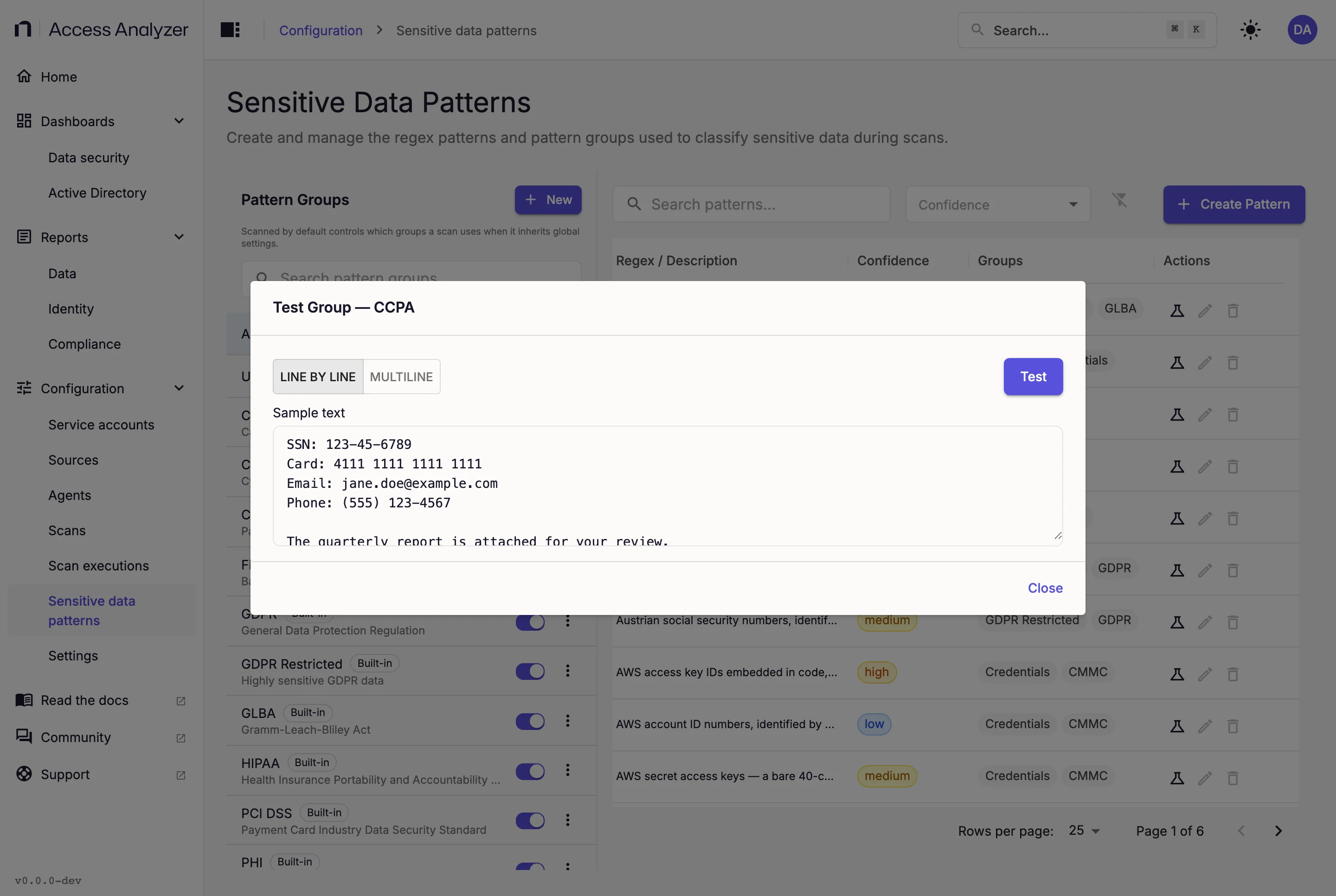Open Data security dashboard
Viewport: 1336px width, 896px height.
point(89,158)
